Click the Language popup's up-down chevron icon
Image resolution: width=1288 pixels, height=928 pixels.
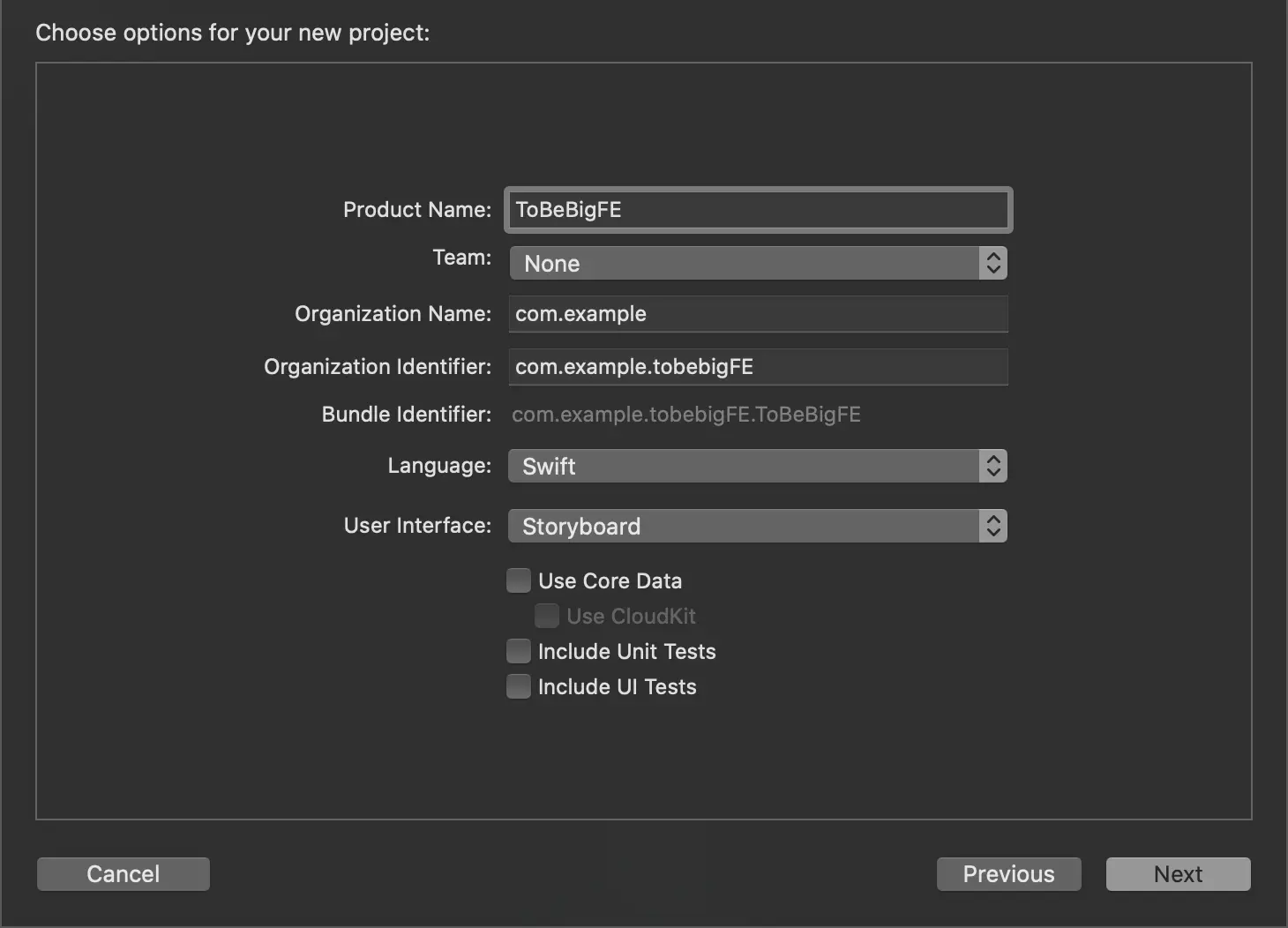tap(993, 466)
